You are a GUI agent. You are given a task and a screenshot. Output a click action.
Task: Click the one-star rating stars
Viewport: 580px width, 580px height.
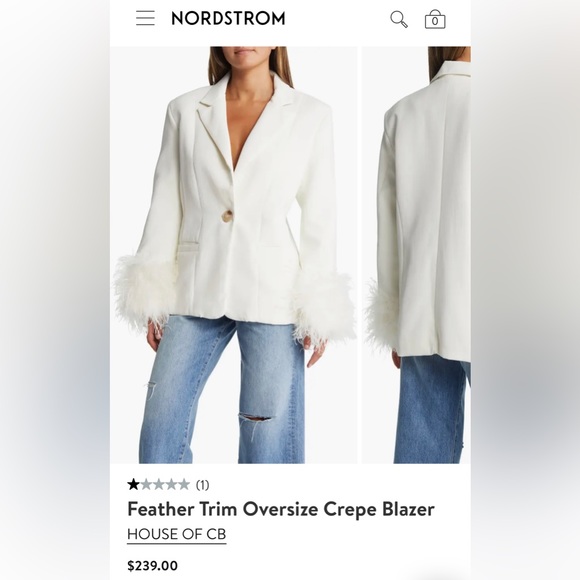(158, 484)
